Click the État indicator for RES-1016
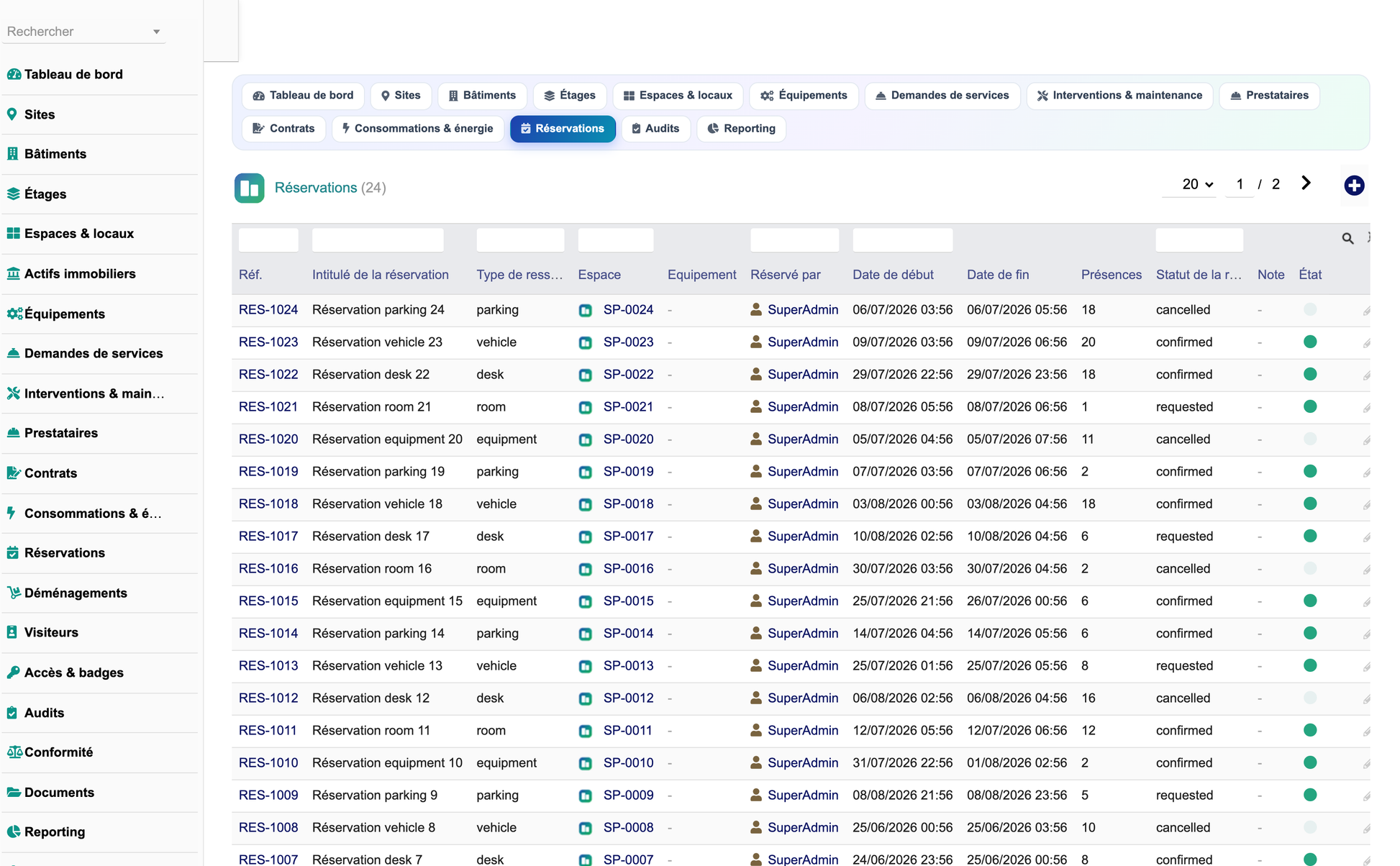This screenshot has width=1400, height=866. [x=1310, y=568]
